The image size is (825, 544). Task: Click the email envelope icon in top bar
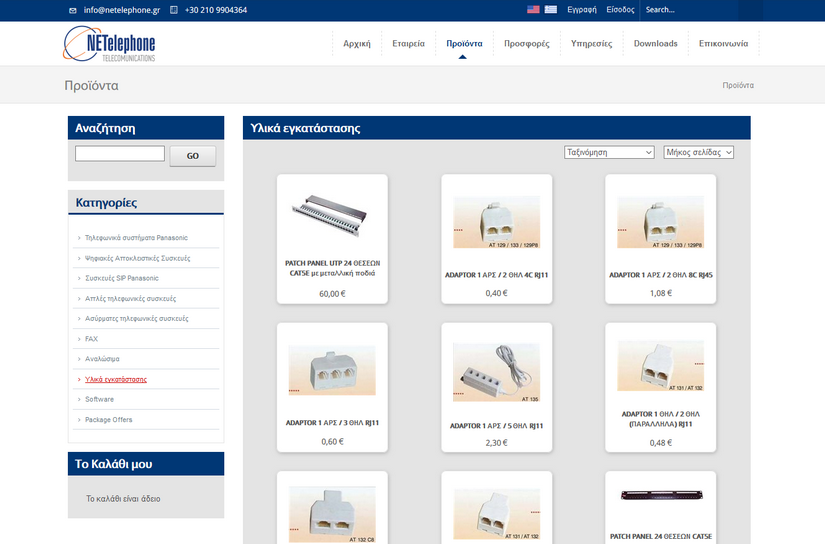pyautogui.click(x=72, y=10)
